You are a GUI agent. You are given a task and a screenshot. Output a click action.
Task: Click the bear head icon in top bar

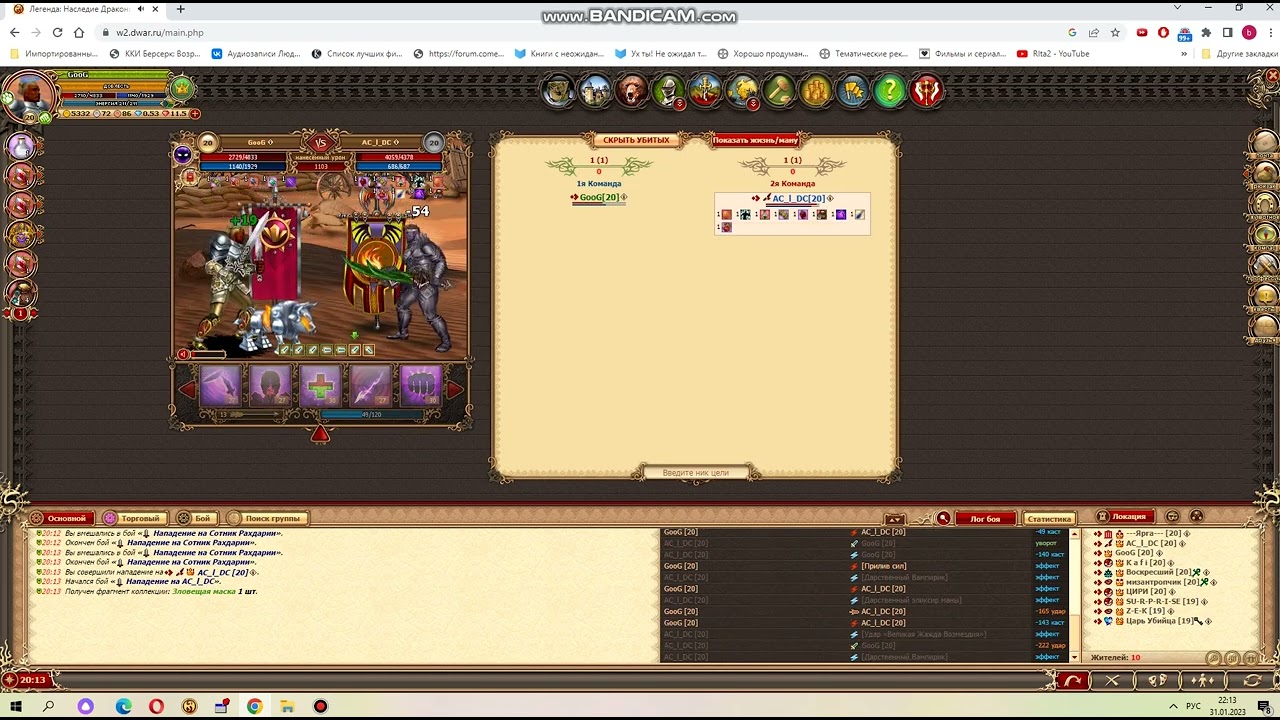click(631, 91)
